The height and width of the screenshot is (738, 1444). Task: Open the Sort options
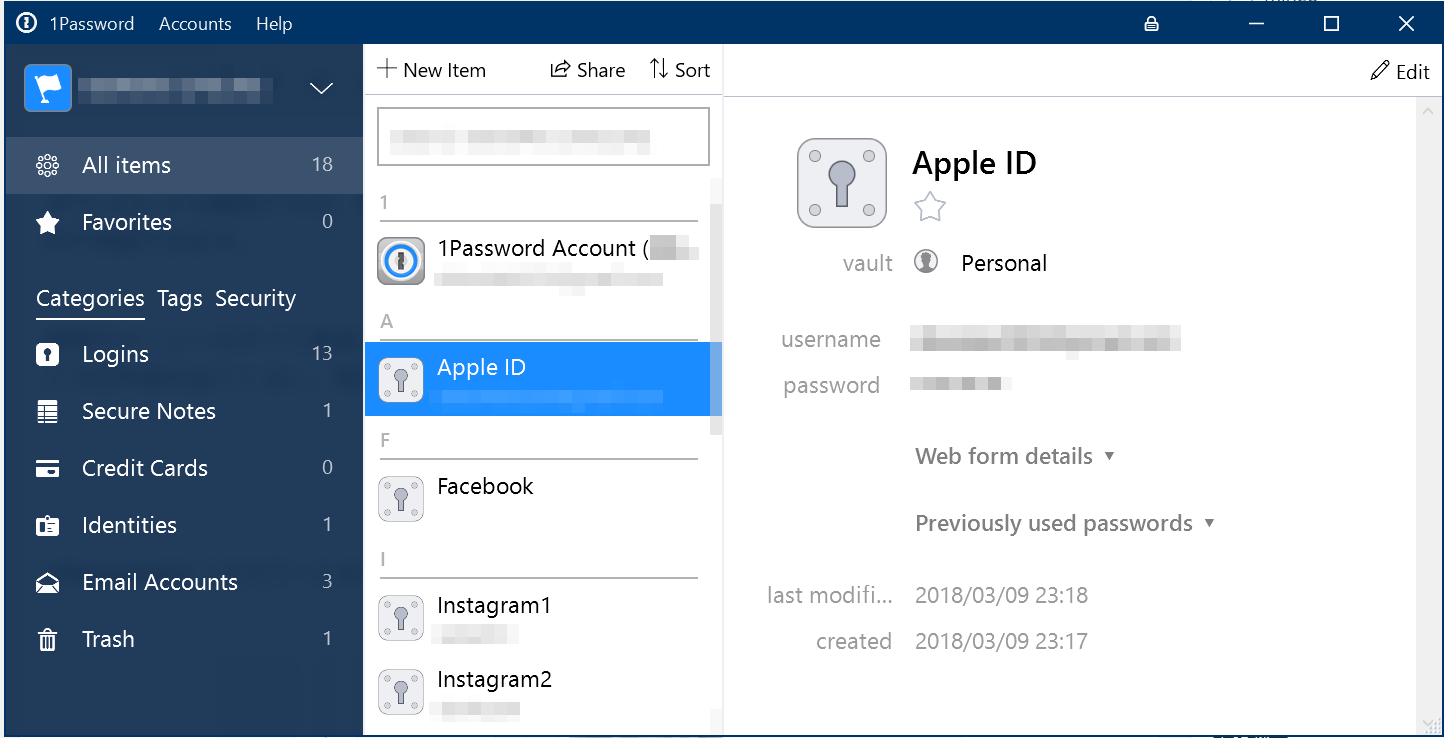click(x=680, y=69)
